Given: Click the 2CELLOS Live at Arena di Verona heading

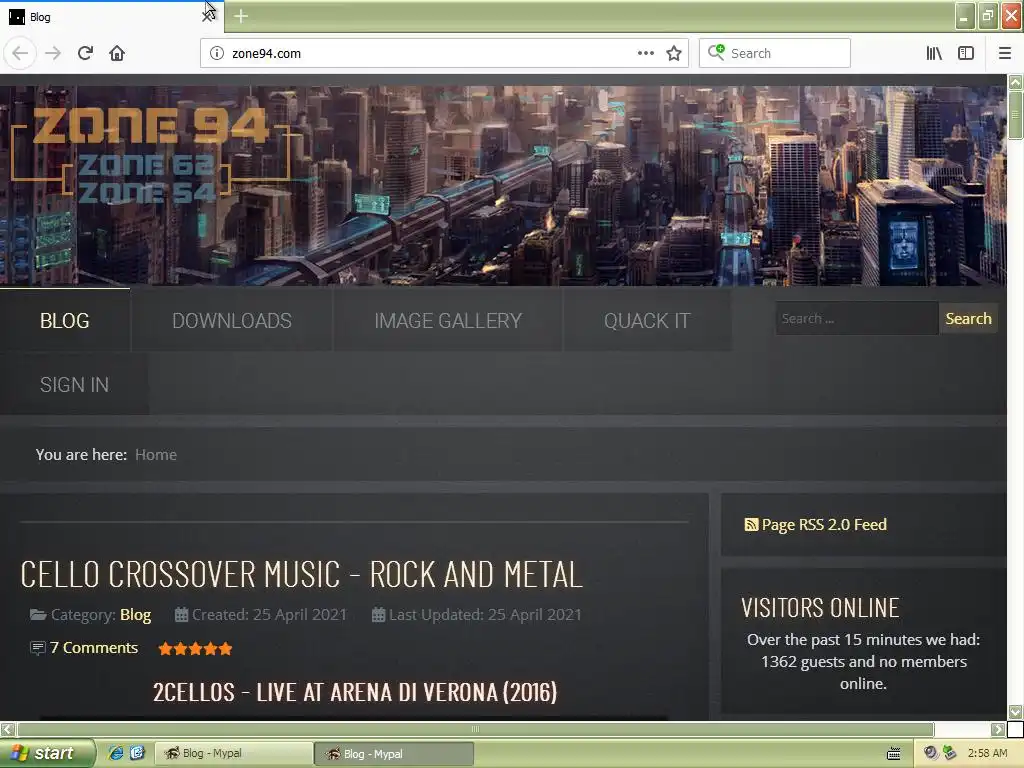Looking at the screenshot, I should 355,692.
